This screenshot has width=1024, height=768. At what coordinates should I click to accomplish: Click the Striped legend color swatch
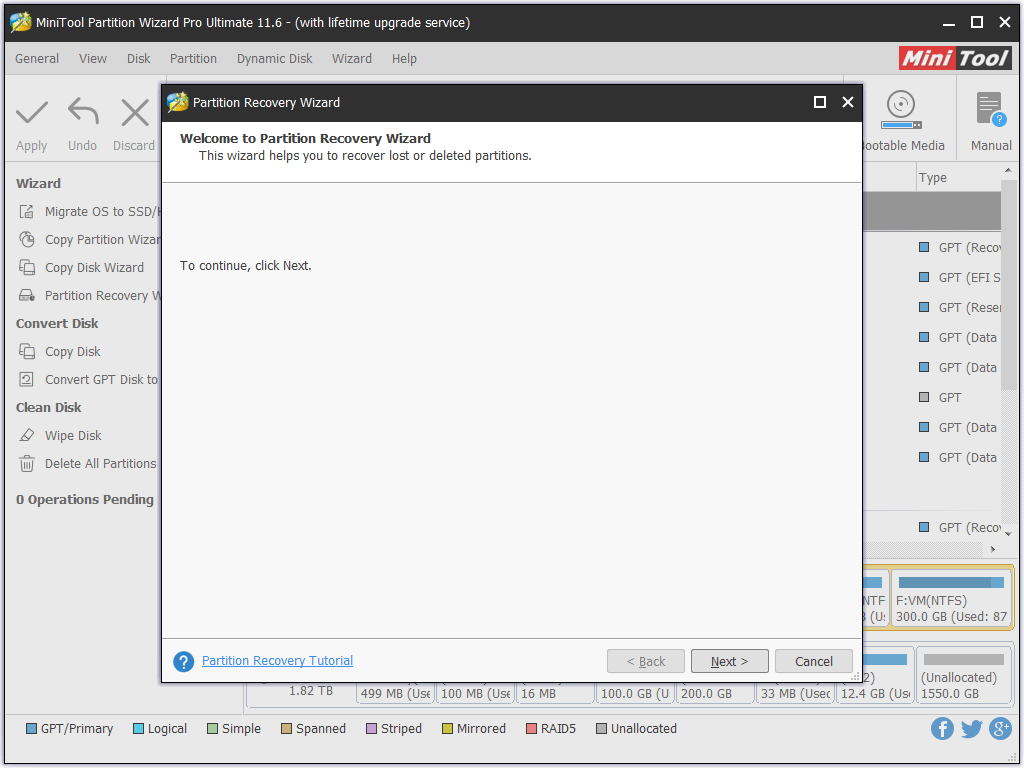click(x=372, y=729)
